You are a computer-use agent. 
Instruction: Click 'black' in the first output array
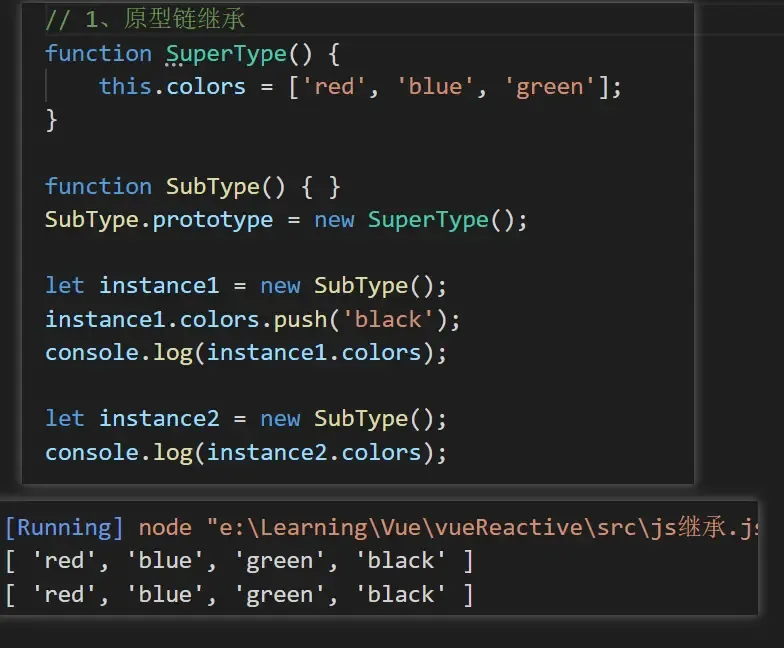401,561
